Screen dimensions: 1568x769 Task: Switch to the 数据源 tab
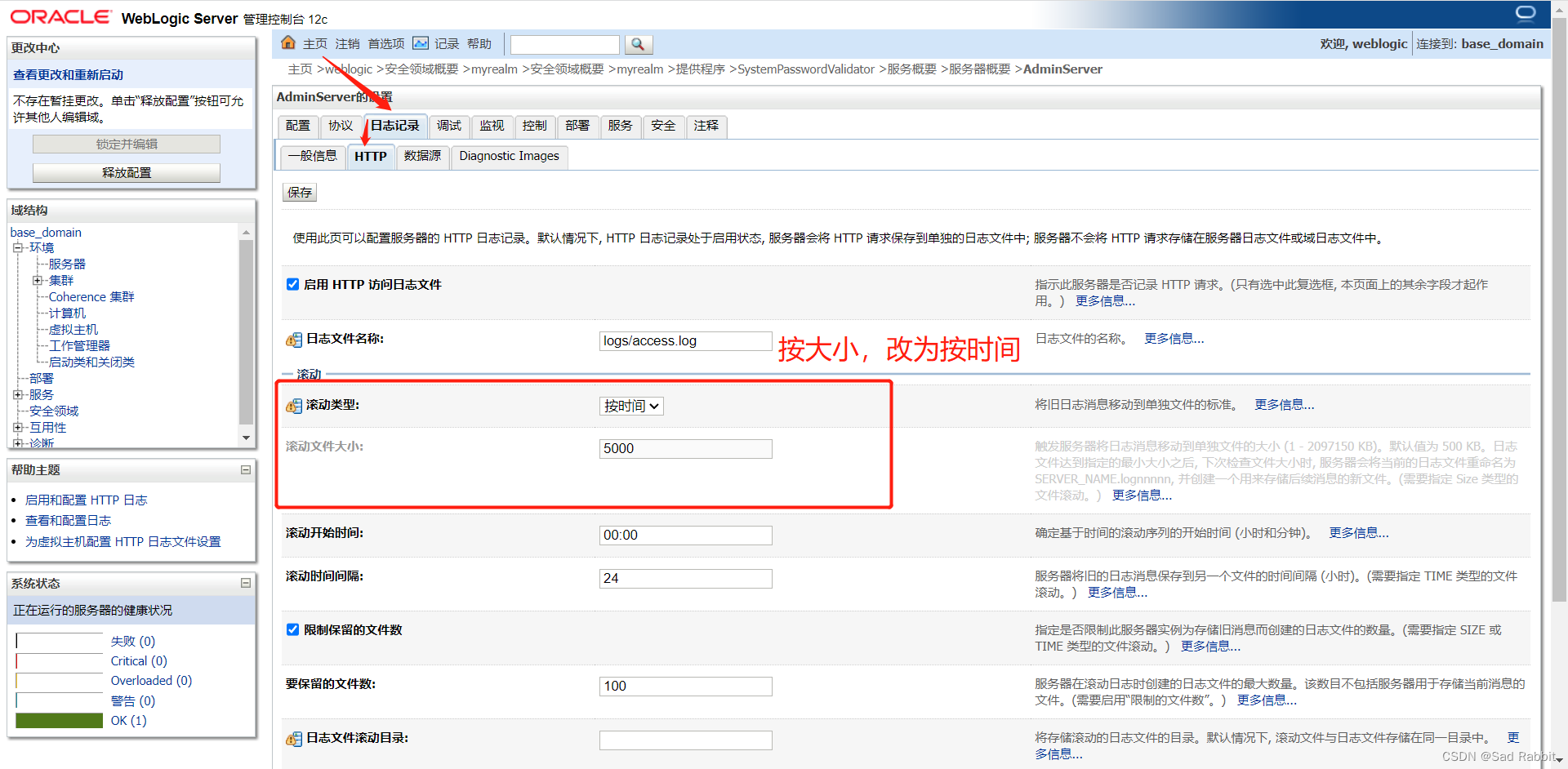click(x=422, y=156)
